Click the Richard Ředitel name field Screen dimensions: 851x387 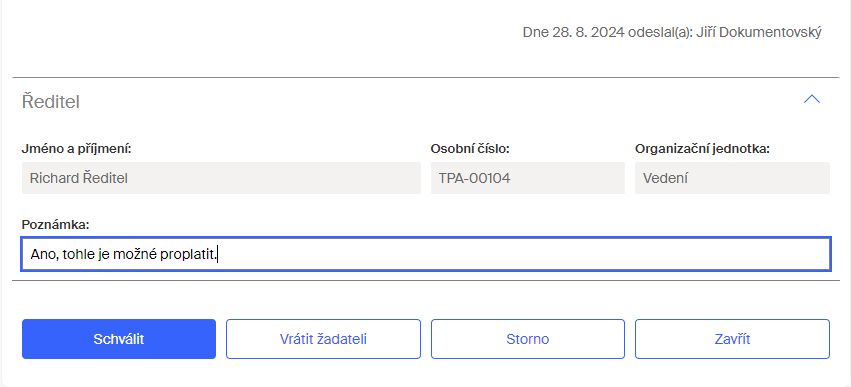221,178
